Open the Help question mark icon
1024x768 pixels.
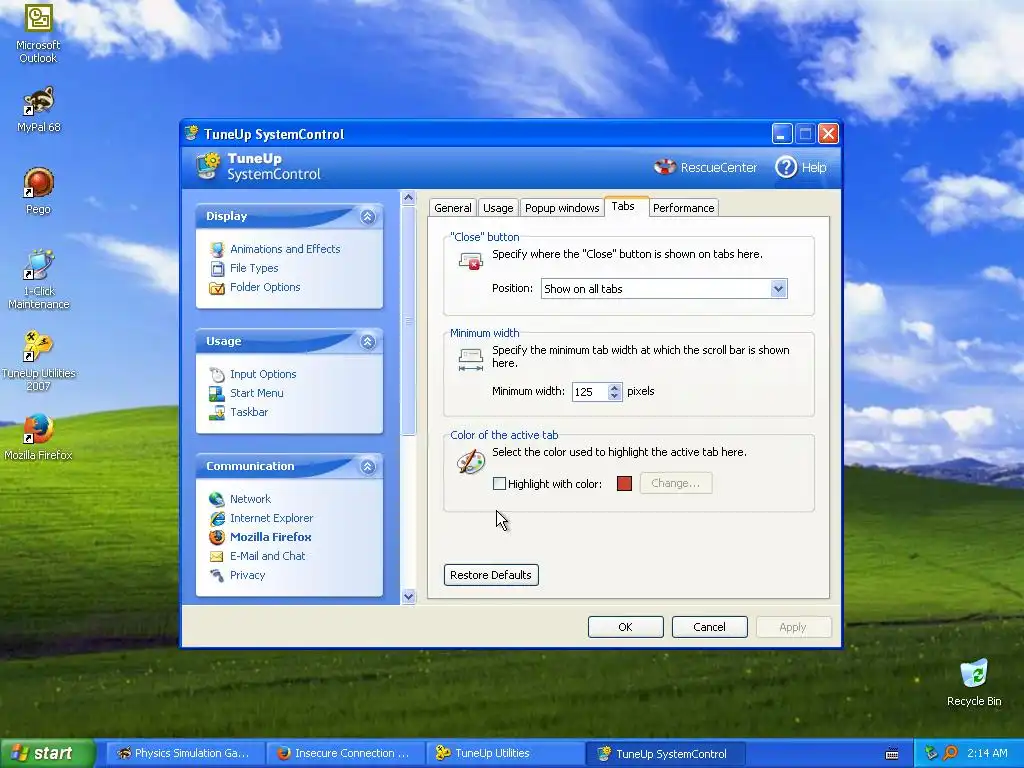coord(786,167)
